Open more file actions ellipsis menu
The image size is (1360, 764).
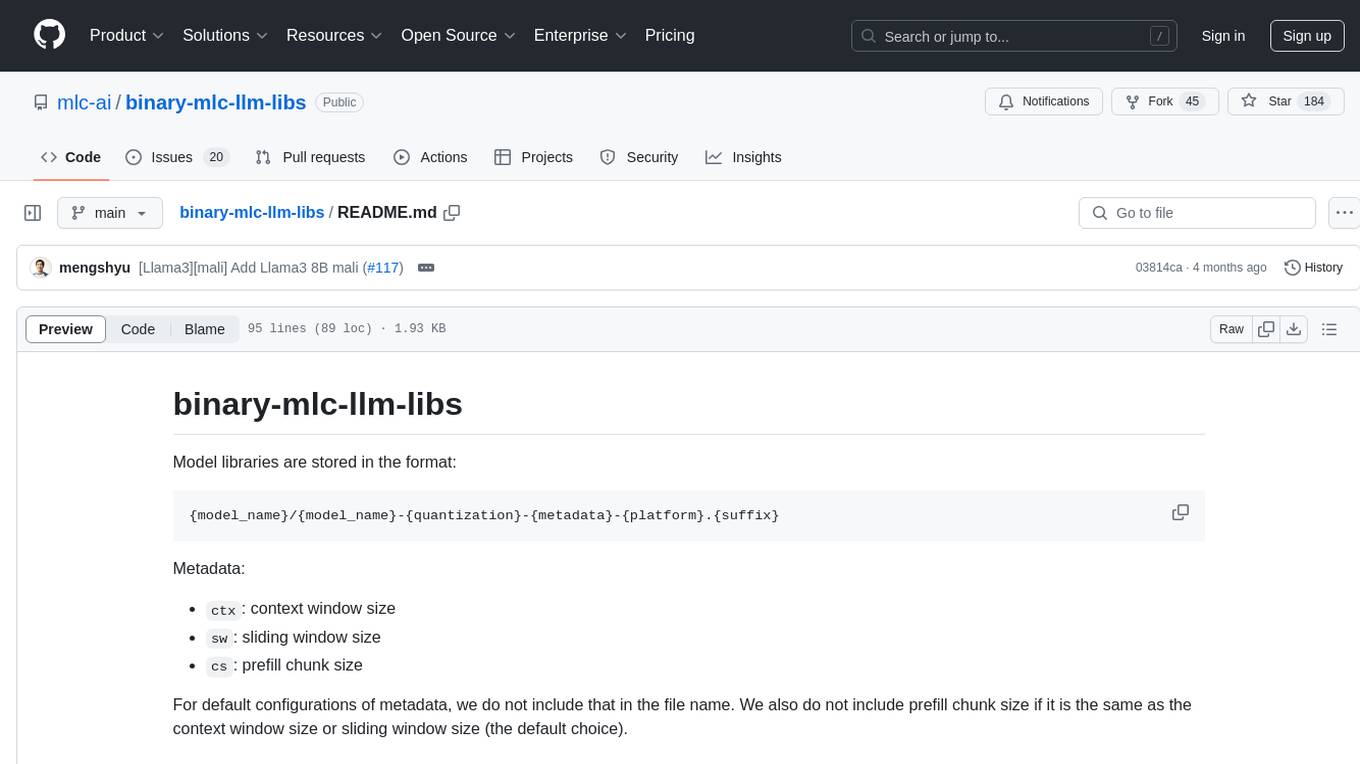(1344, 213)
